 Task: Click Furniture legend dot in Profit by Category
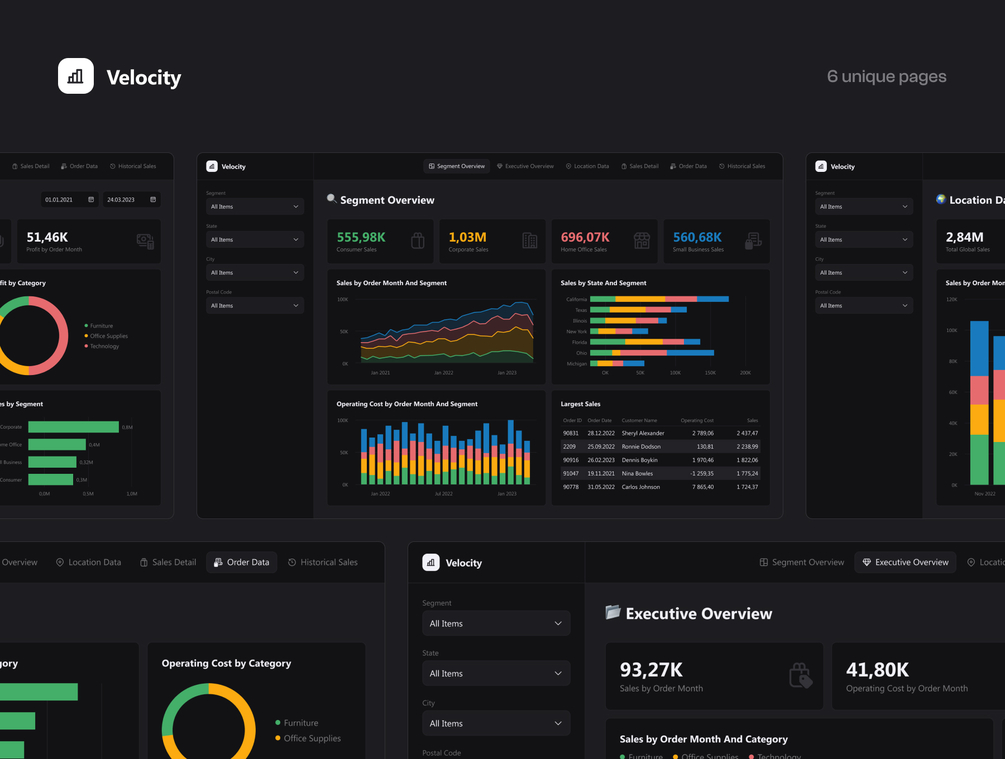pyautogui.click(x=86, y=326)
